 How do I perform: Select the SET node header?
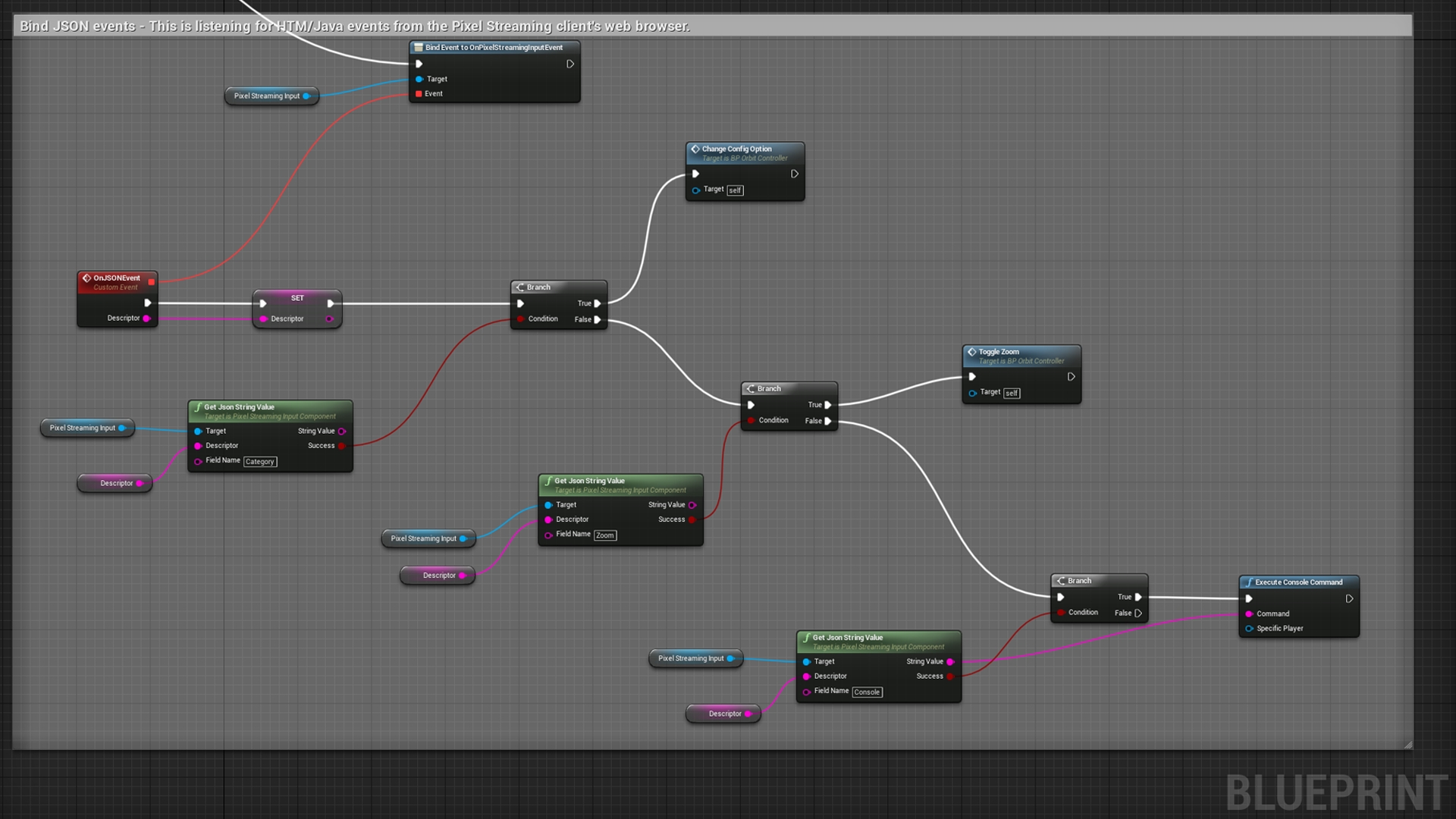pos(297,297)
